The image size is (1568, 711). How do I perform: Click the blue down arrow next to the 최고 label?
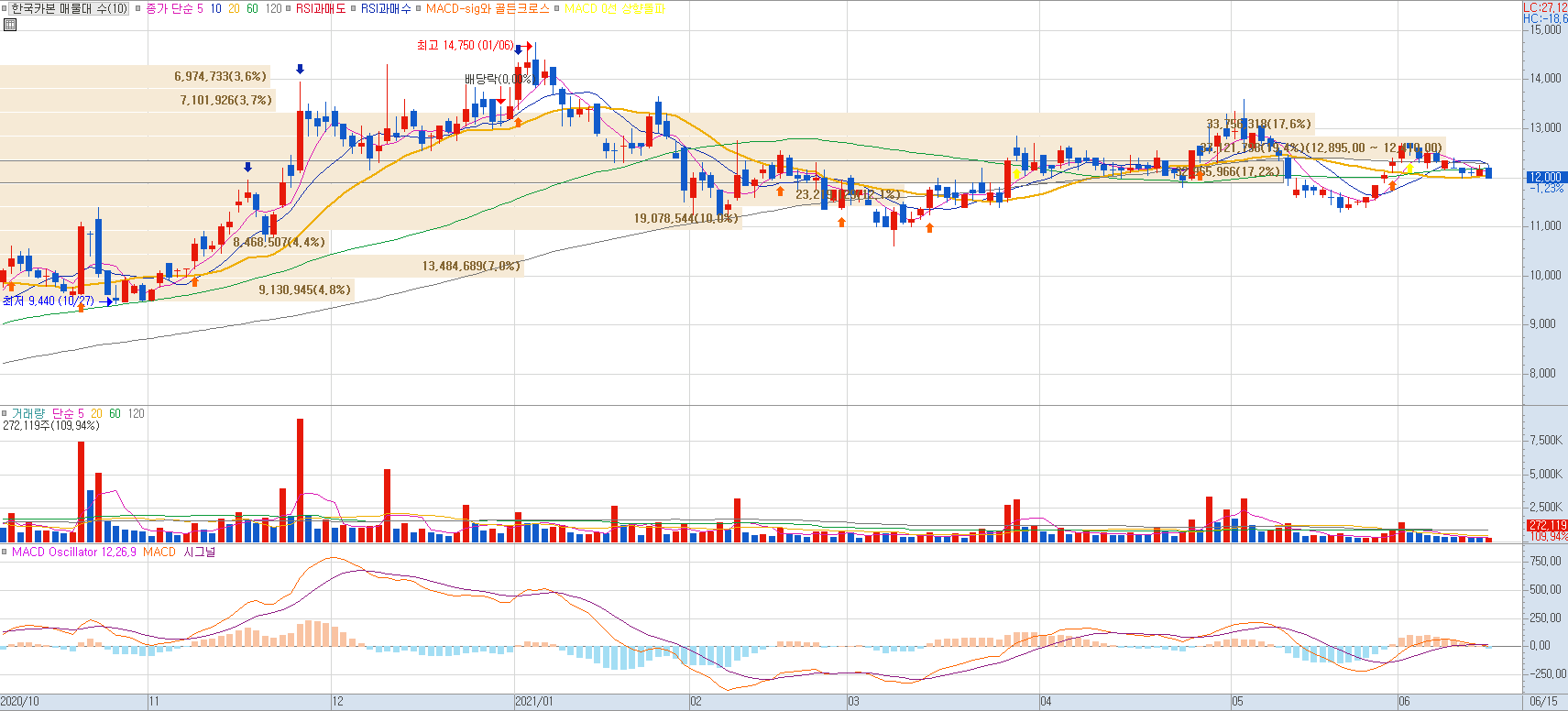[x=520, y=50]
